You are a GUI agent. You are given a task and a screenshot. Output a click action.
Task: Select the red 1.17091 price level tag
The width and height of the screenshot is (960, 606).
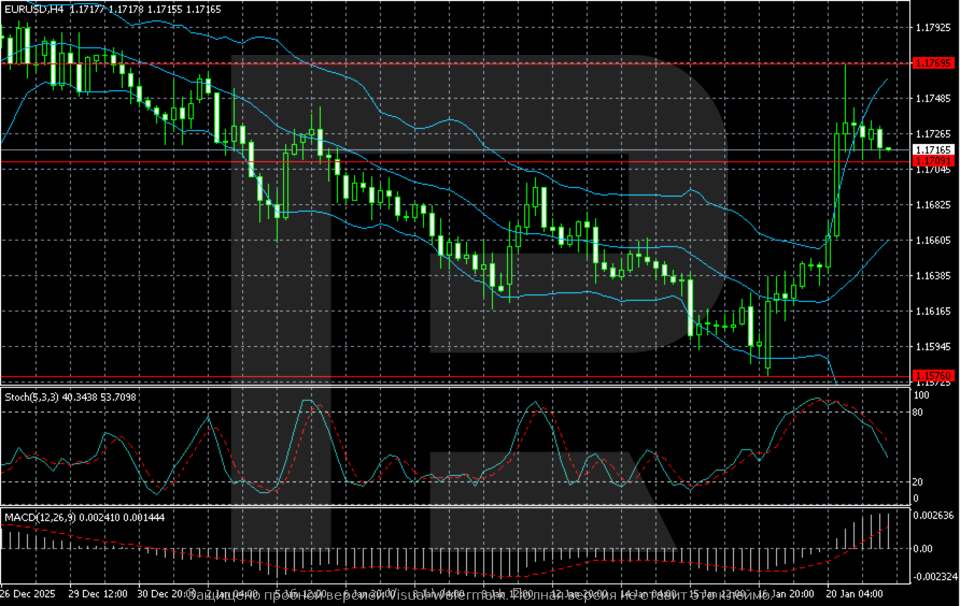(x=934, y=161)
